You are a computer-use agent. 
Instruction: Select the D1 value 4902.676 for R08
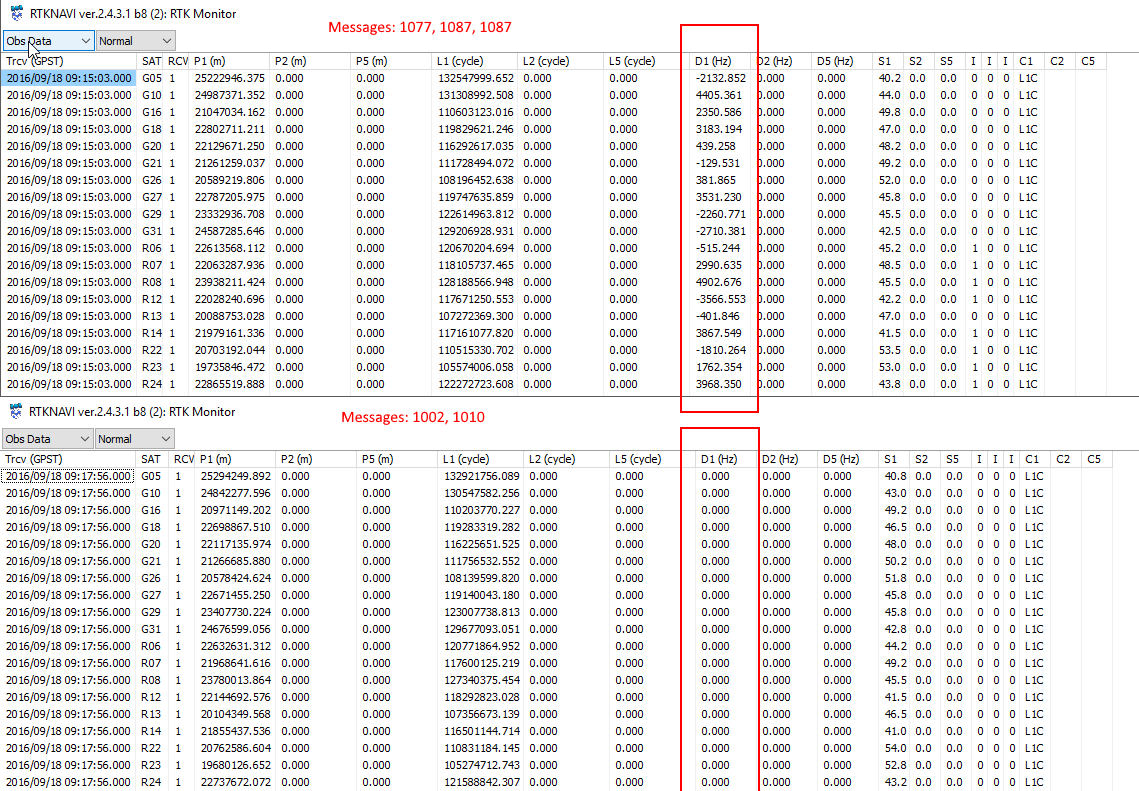coord(719,282)
